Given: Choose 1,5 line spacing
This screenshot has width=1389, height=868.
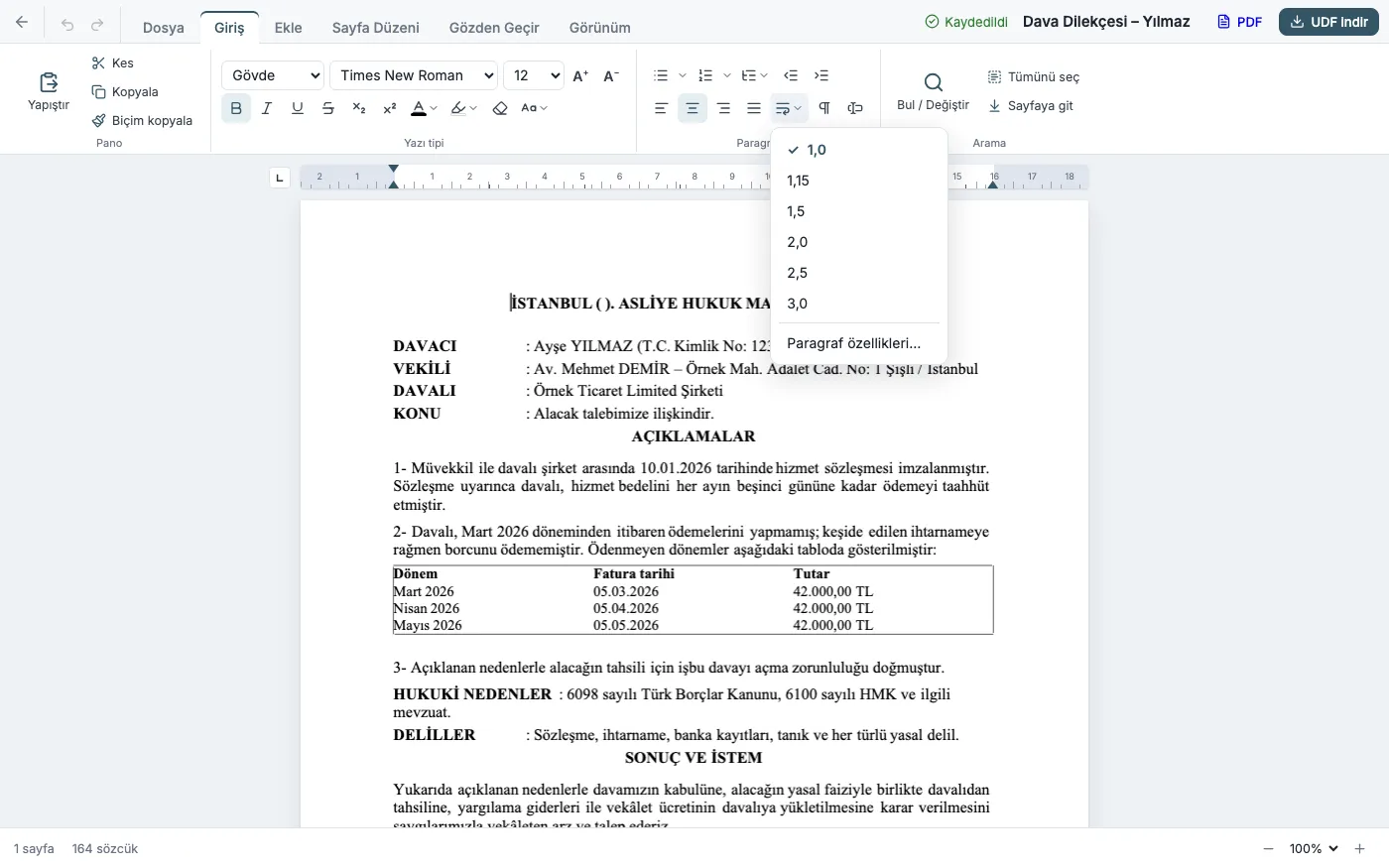Looking at the screenshot, I should point(859,211).
